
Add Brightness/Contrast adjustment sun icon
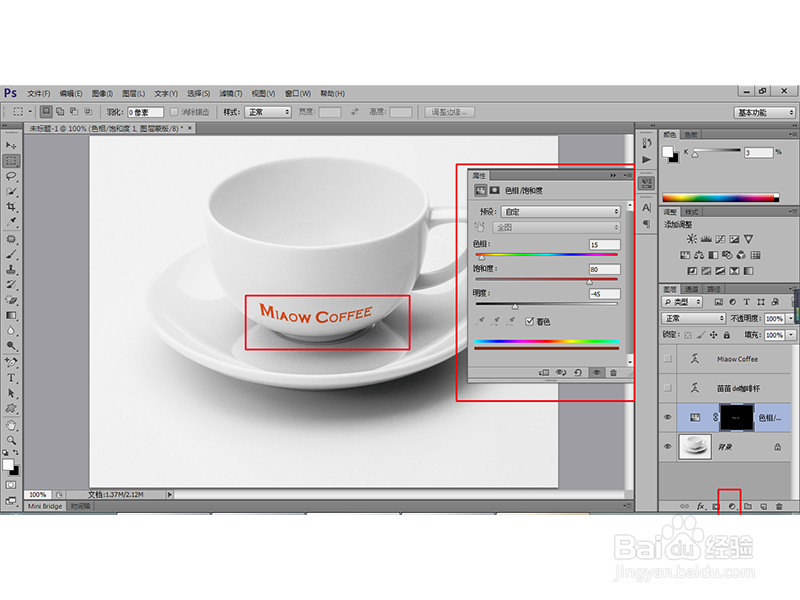tap(691, 239)
